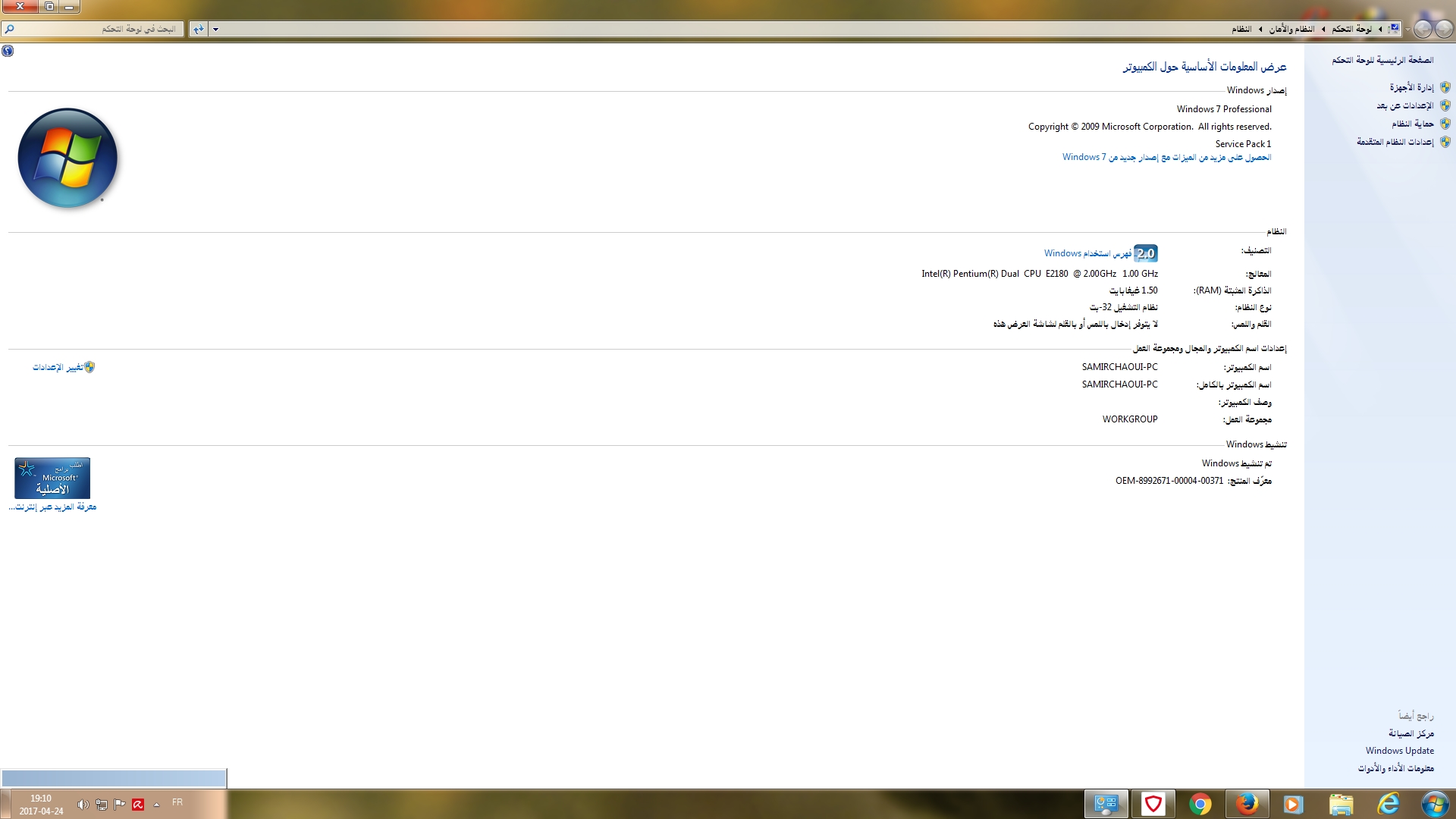The image size is (1456, 819).
Task: Expand hidden system tray icons arrow
Action: pyautogui.click(x=157, y=805)
